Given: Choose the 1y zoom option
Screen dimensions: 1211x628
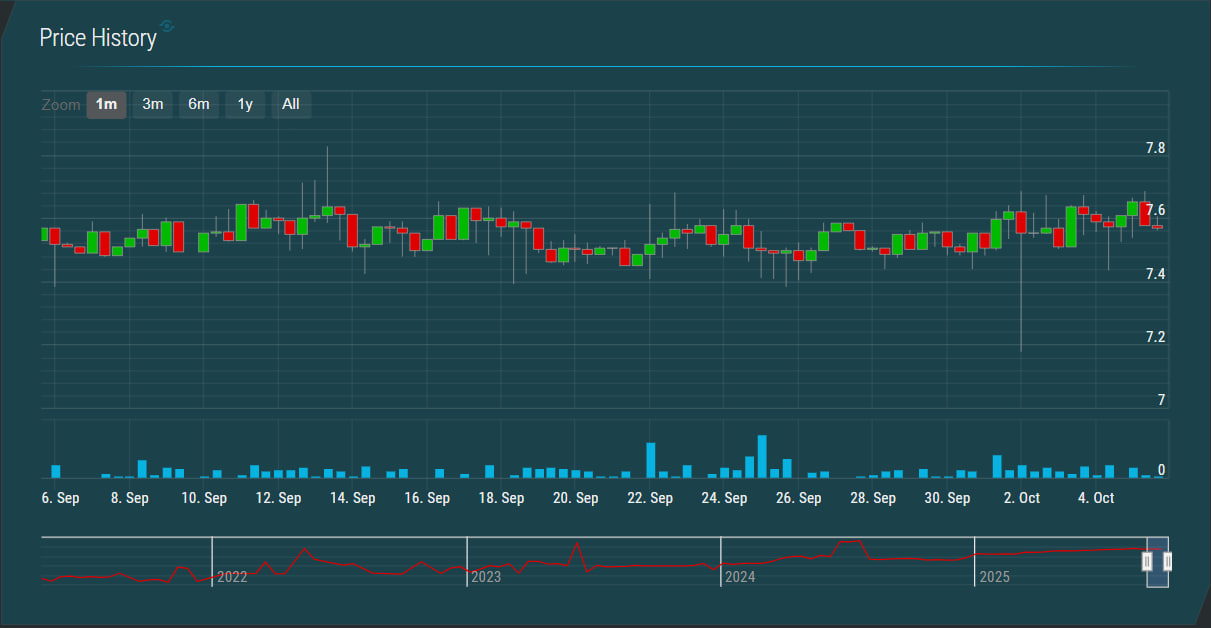Looking at the screenshot, I should 245,104.
